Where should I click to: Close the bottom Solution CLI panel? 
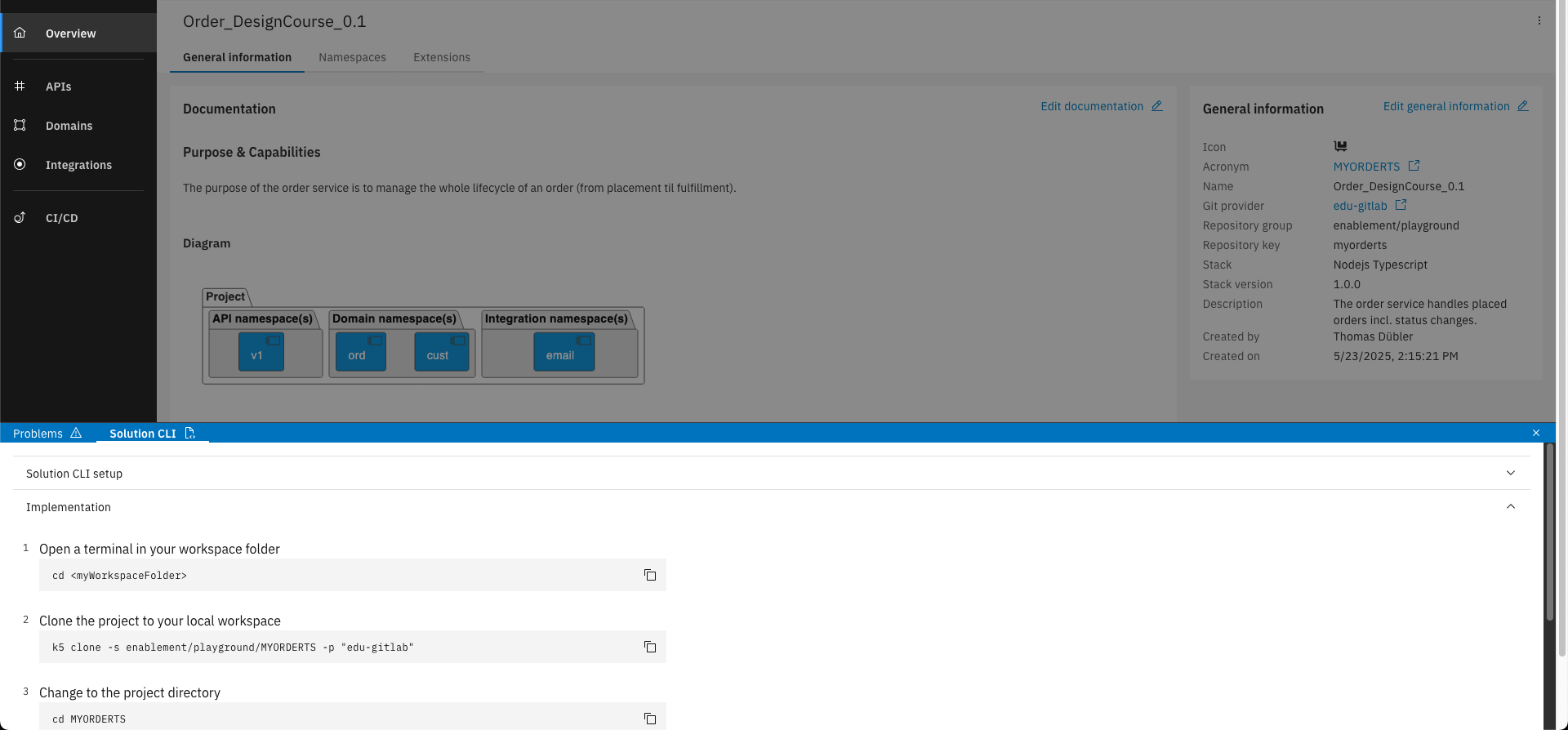(1536, 433)
